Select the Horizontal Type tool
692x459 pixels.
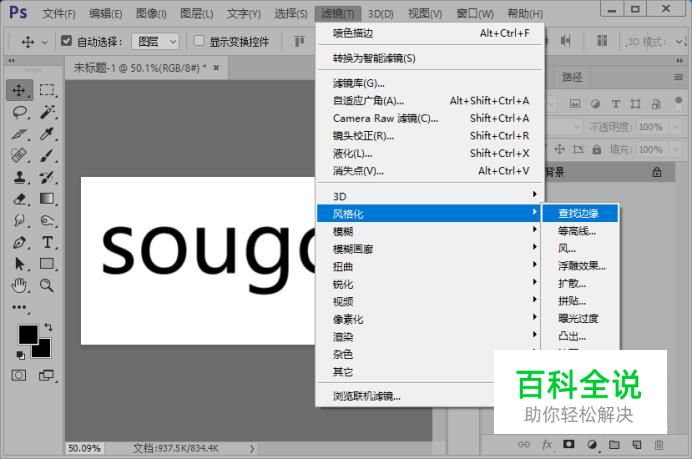(47, 242)
